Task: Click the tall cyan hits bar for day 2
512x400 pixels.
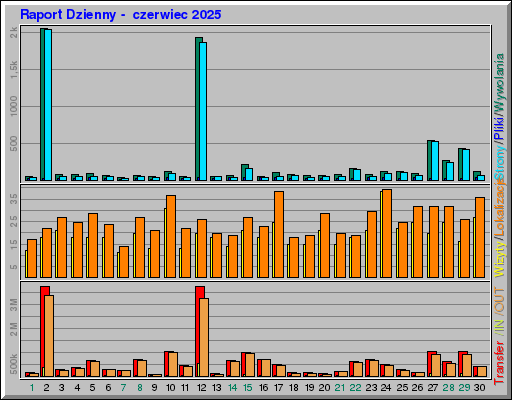Action: coord(48,105)
